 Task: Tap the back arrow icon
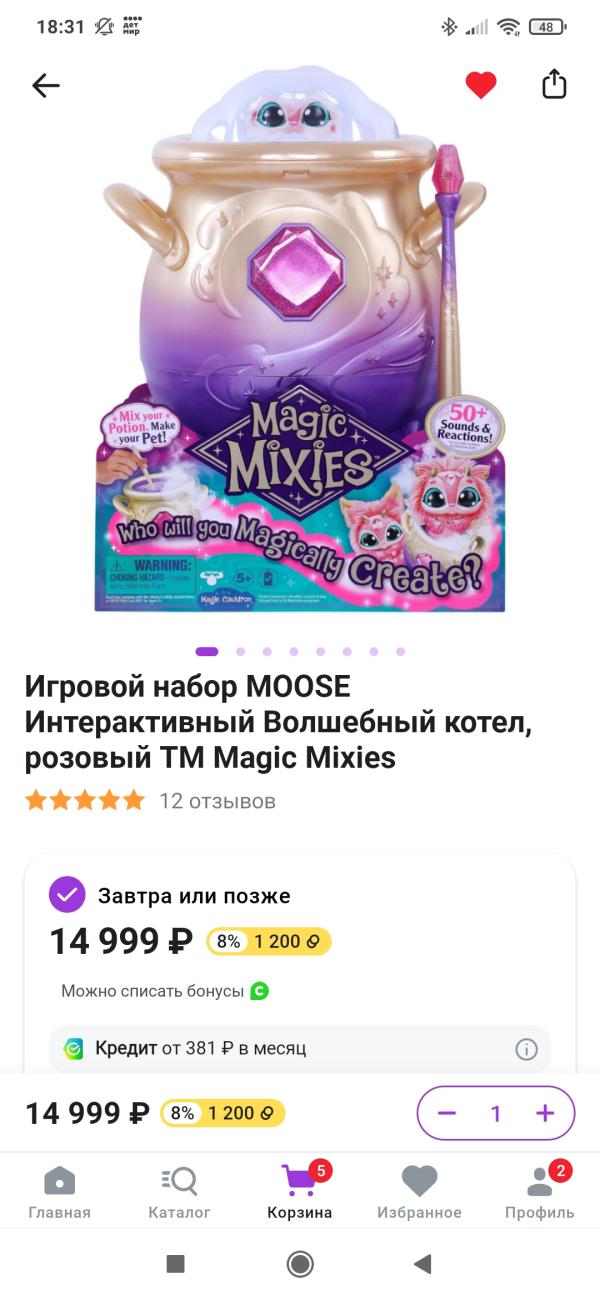[x=46, y=86]
